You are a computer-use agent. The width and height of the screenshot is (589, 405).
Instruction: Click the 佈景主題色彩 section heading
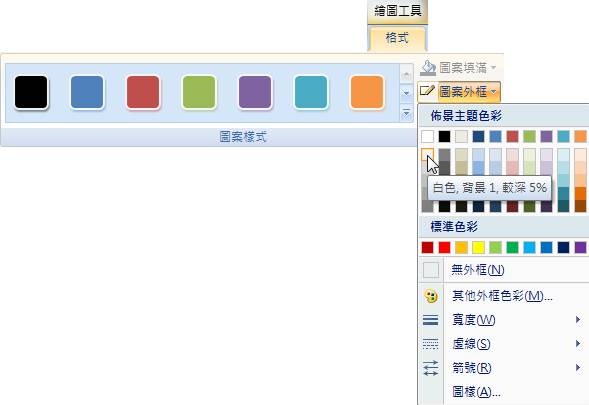tap(466, 116)
